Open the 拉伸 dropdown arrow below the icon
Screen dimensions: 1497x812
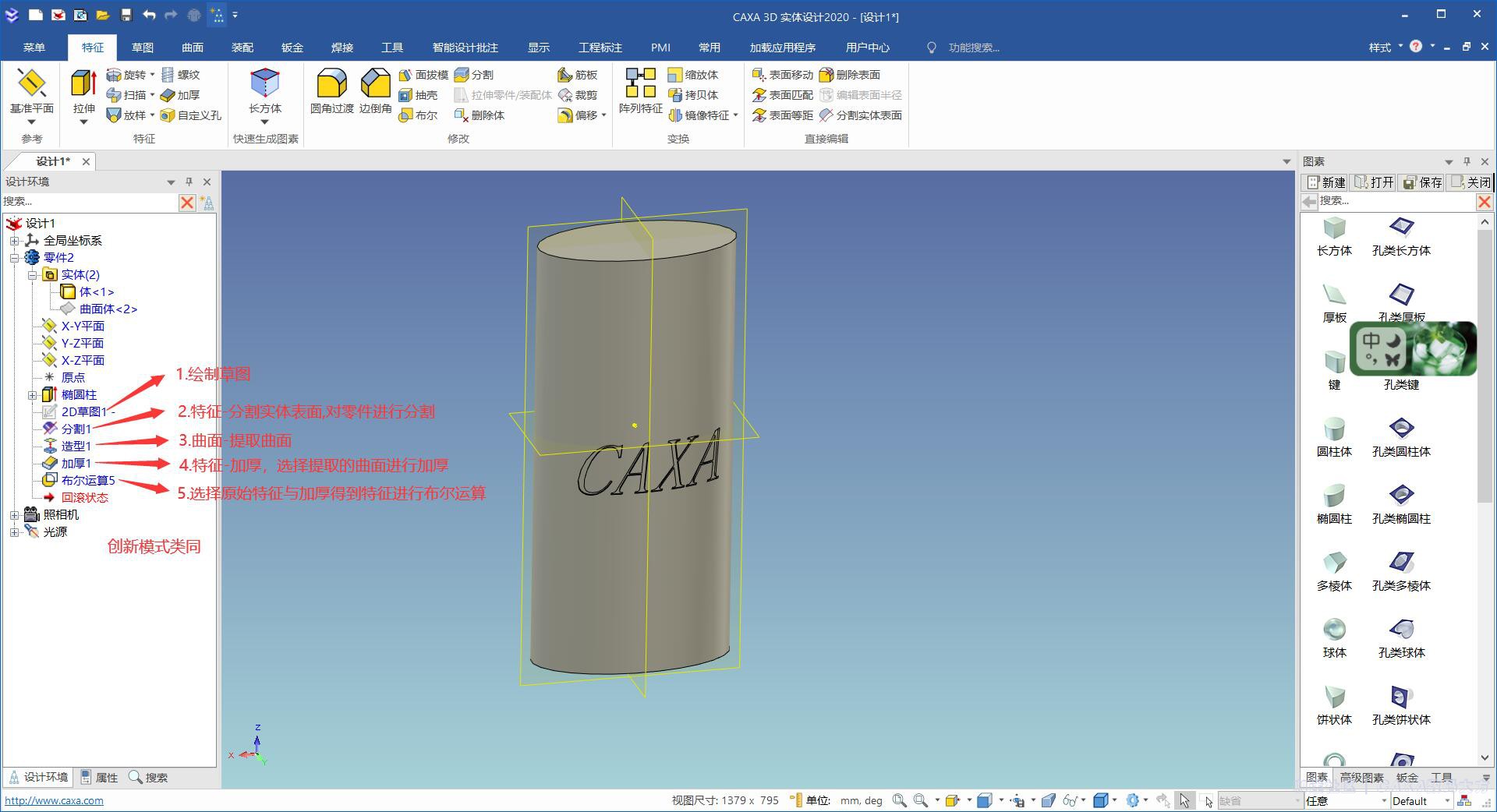[83, 122]
